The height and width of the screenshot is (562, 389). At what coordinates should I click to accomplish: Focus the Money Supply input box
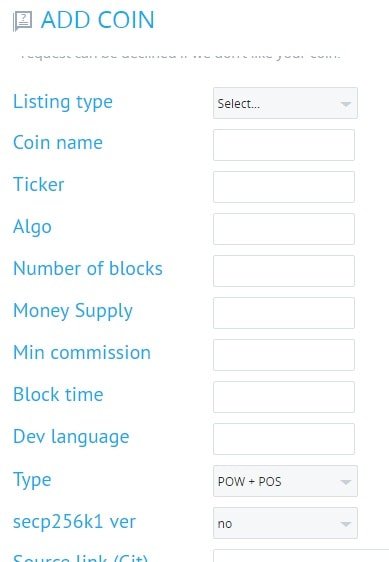[284, 313]
